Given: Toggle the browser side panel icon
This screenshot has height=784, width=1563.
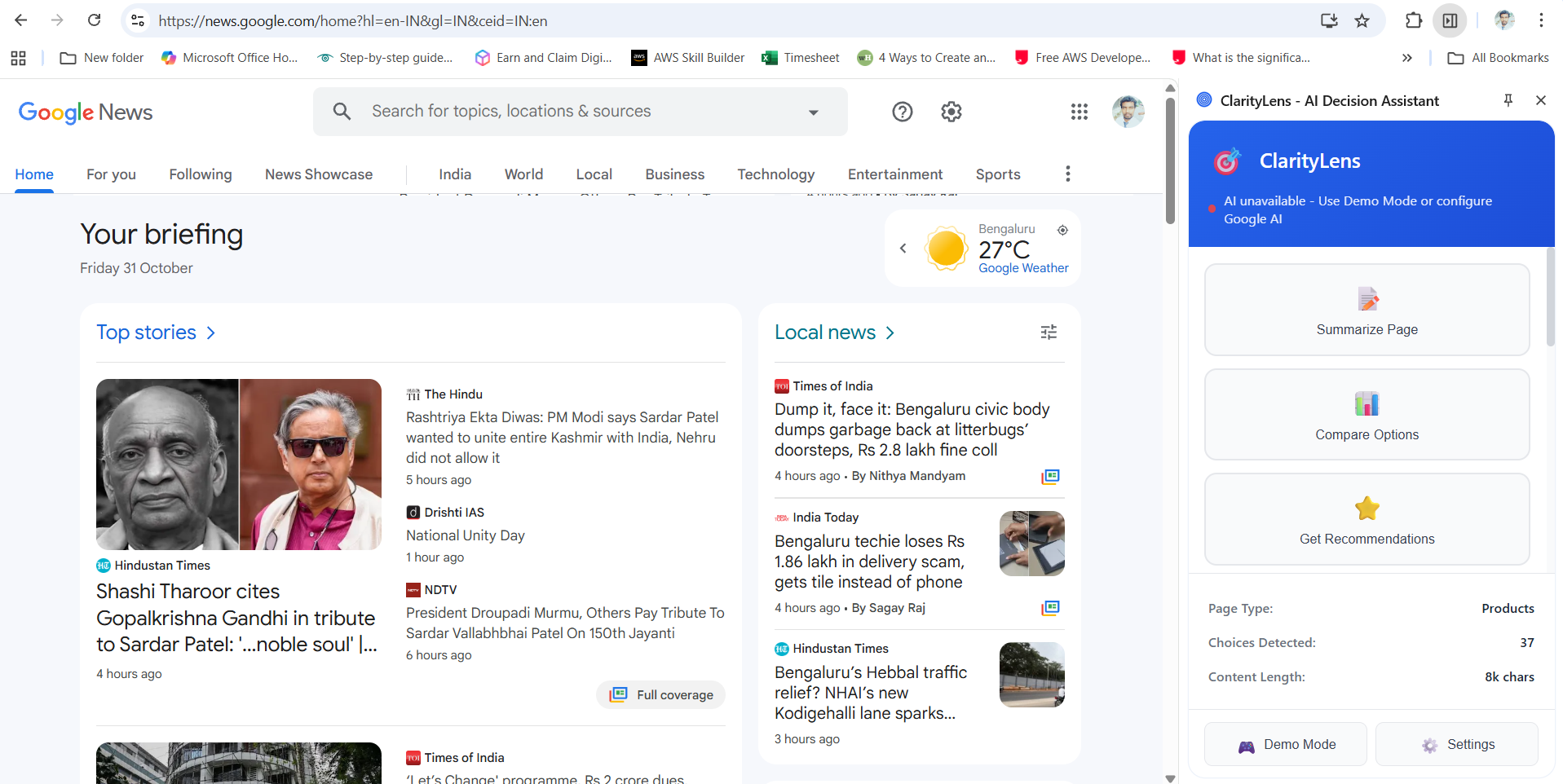Looking at the screenshot, I should (x=1450, y=20).
